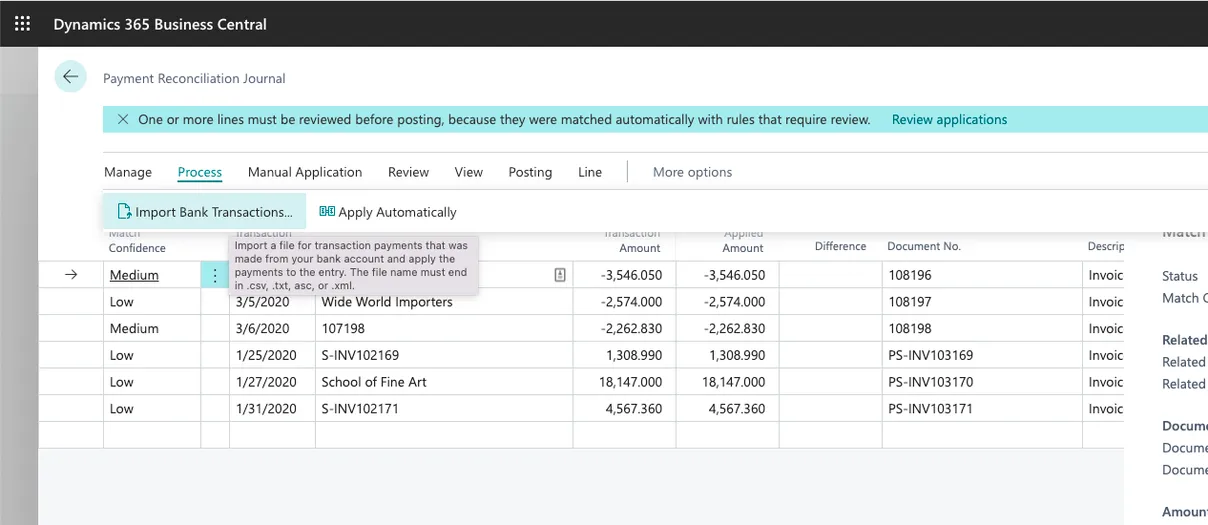Click the Document No. column header
Viewport: 1208px width, 525px height.
[x=924, y=246]
